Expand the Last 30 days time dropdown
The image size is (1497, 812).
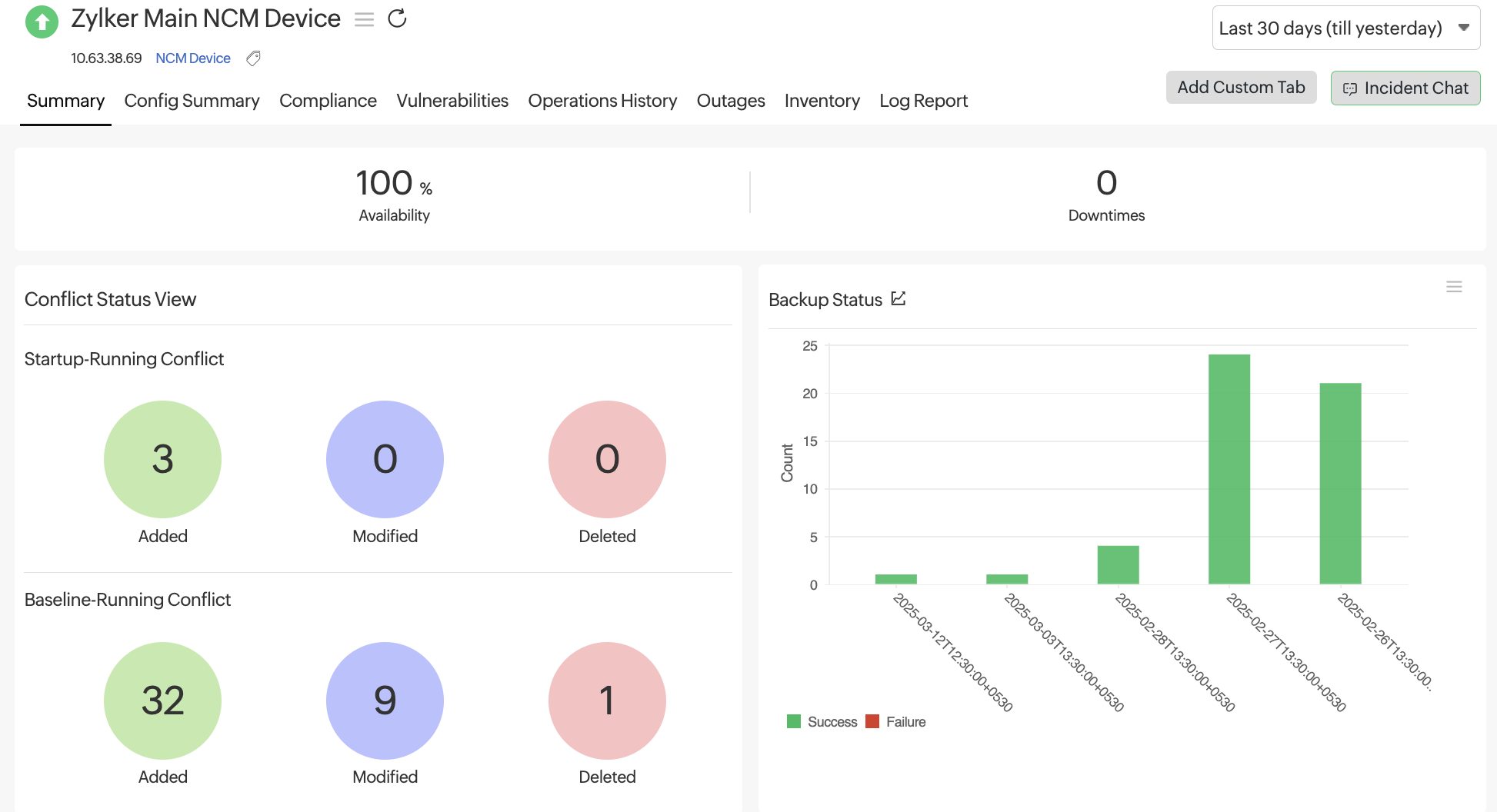(1345, 28)
